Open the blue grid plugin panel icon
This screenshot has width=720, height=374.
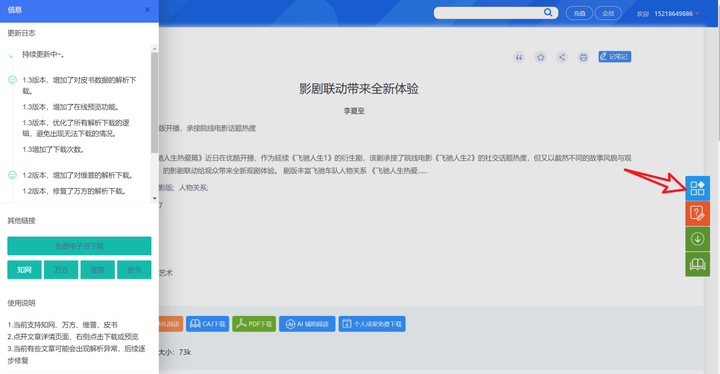[x=698, y=188]
